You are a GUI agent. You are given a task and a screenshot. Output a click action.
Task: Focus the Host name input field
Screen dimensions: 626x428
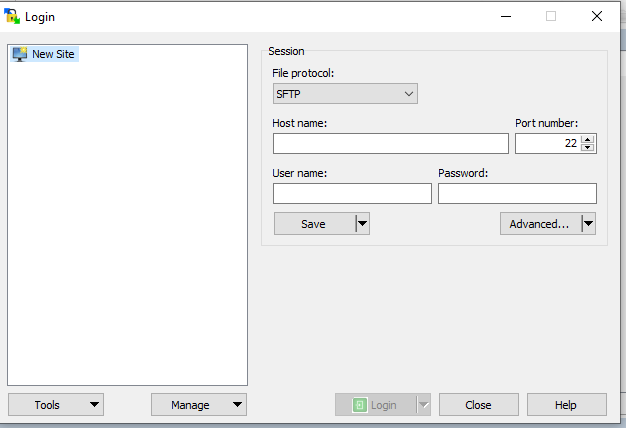[390, 144]
